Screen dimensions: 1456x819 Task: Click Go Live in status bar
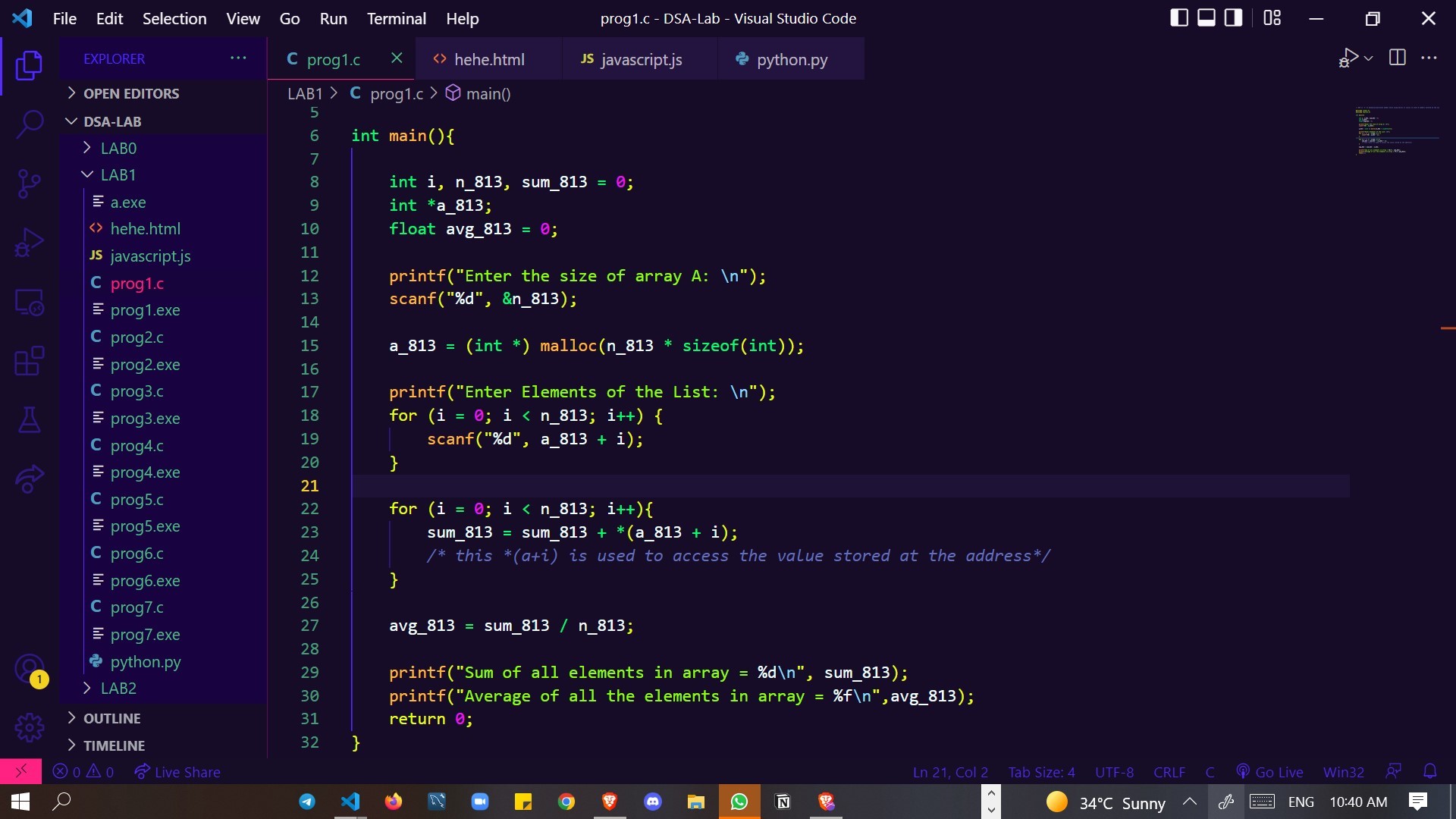pyautogui.click(x=1270, y=772)
